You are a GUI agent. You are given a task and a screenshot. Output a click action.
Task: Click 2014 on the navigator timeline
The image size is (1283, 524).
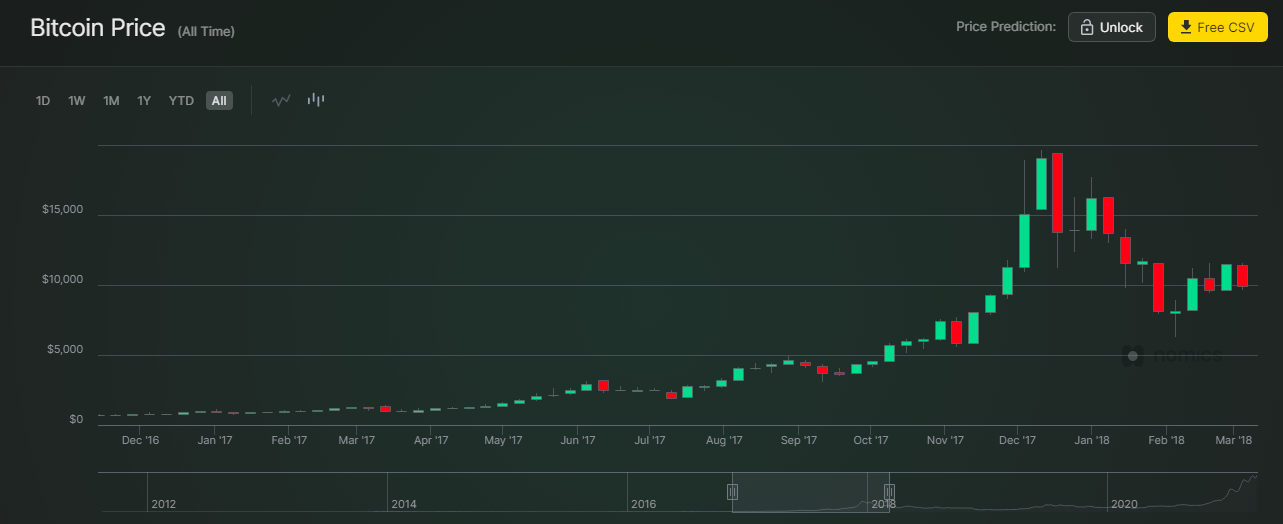[404, 504]
